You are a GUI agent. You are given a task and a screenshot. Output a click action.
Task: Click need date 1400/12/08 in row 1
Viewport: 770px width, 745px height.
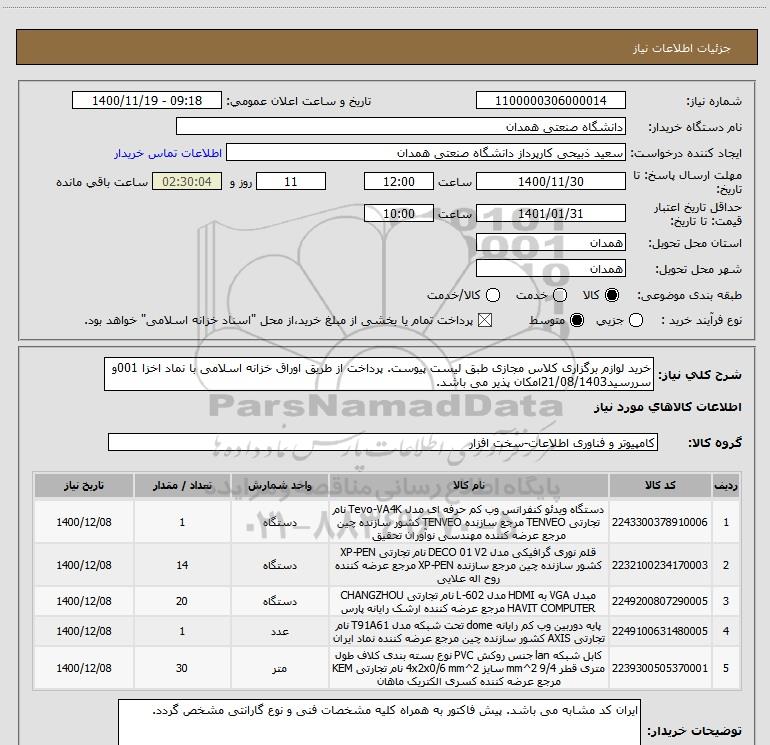84,522
